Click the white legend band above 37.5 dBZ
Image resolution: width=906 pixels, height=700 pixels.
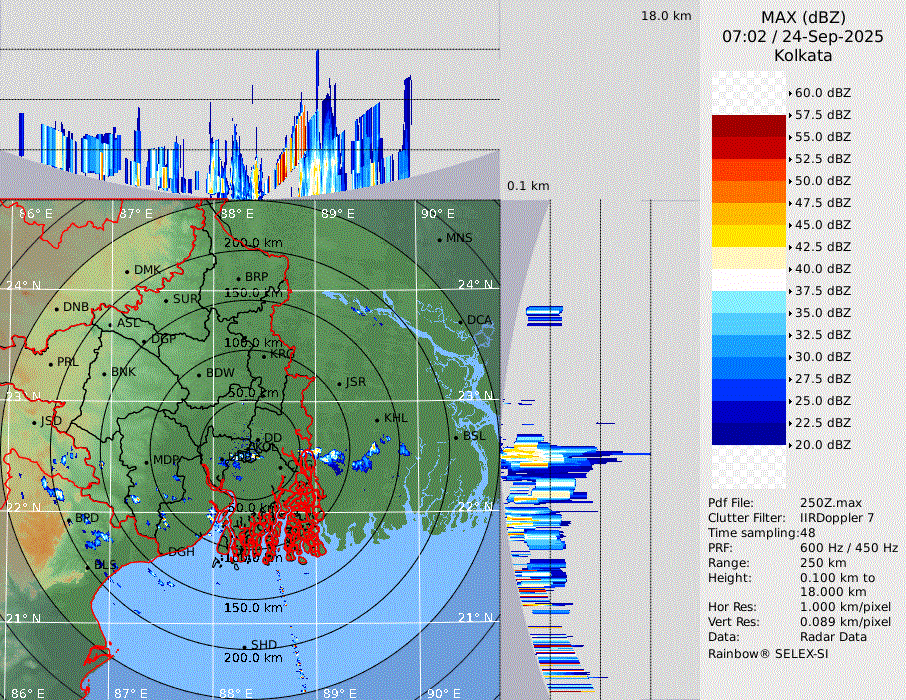748,279
